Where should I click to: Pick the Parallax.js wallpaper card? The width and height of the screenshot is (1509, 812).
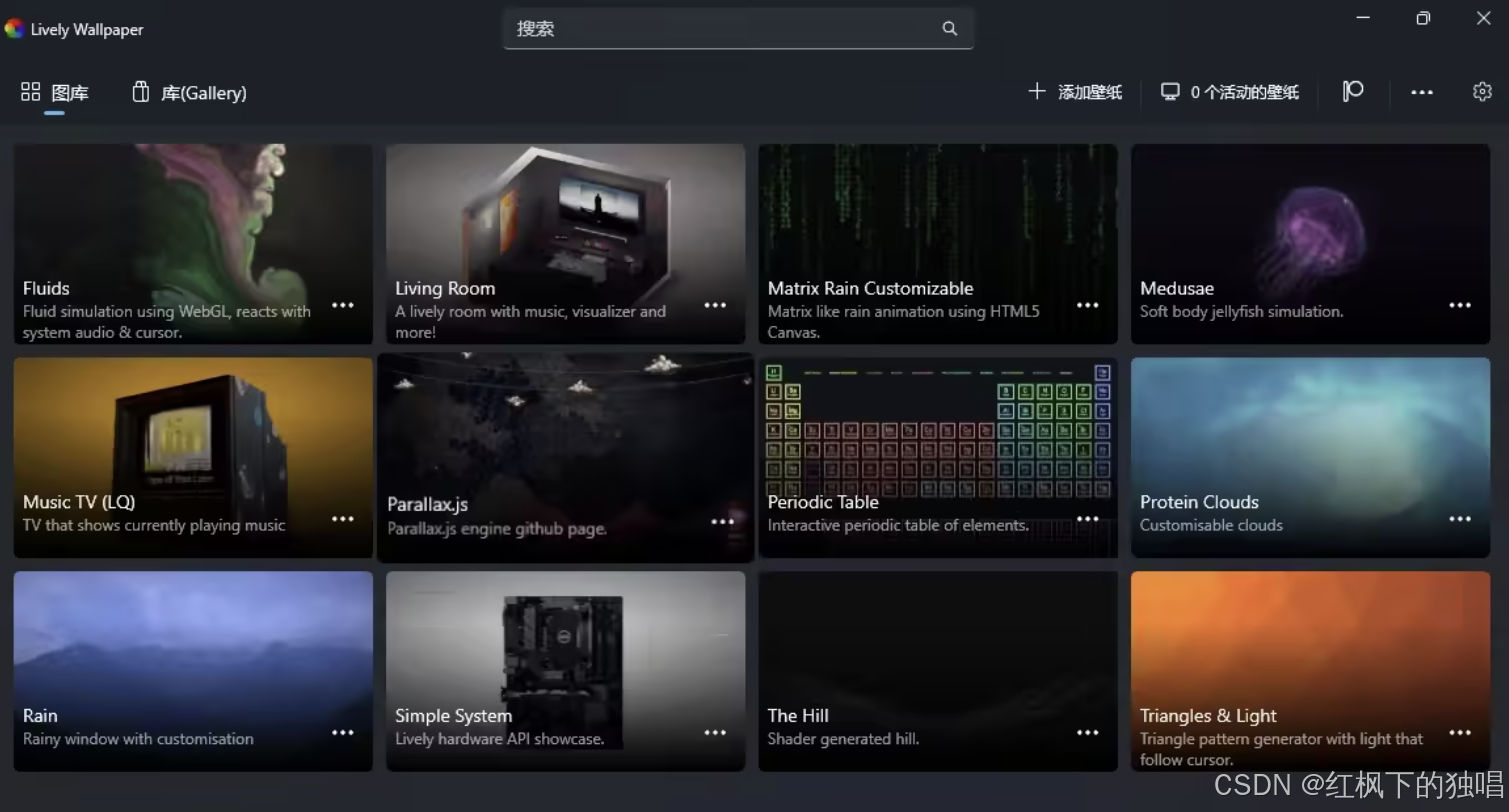(566, 458)
